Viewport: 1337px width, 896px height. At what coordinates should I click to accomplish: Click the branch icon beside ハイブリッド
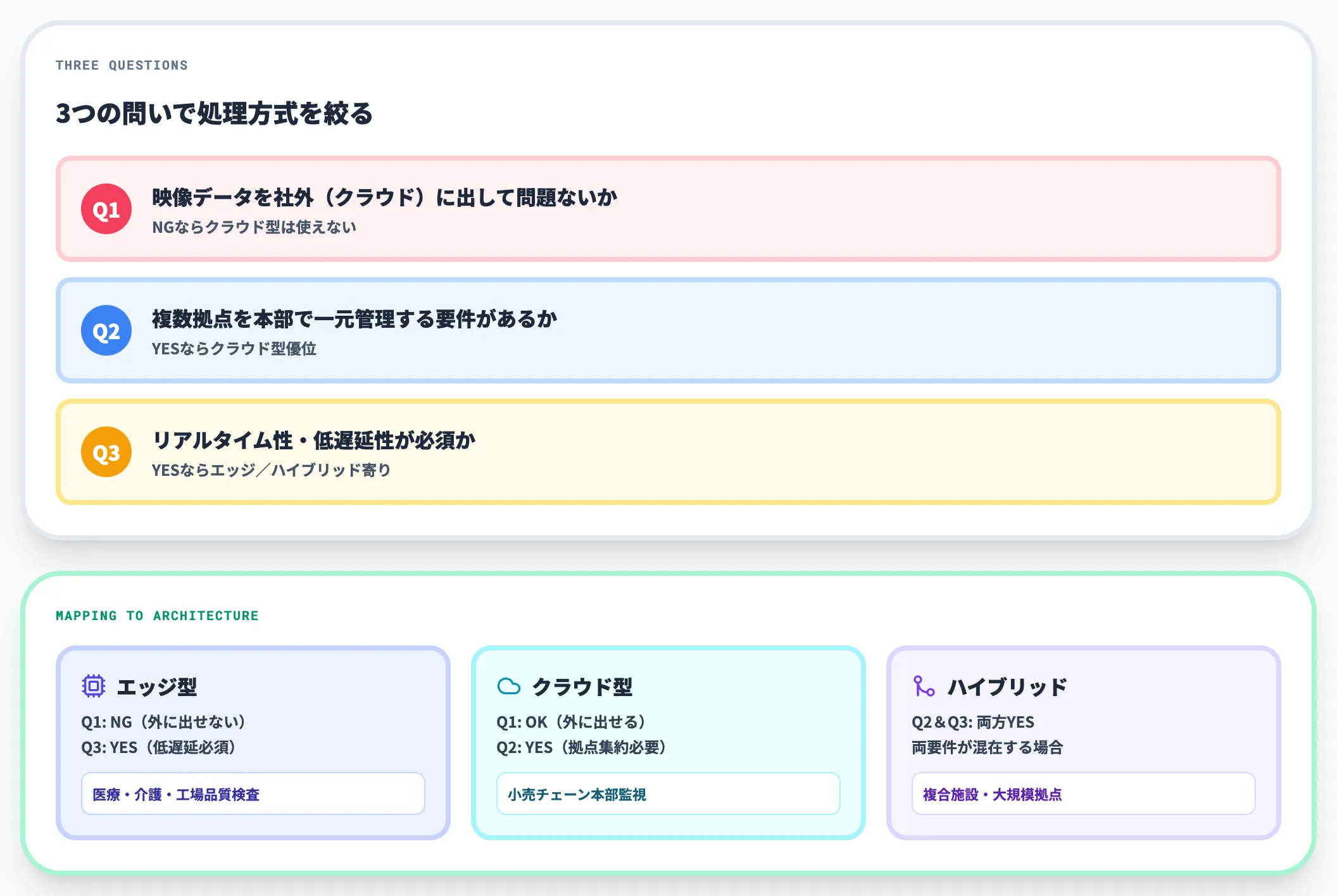tap(924, 686)
